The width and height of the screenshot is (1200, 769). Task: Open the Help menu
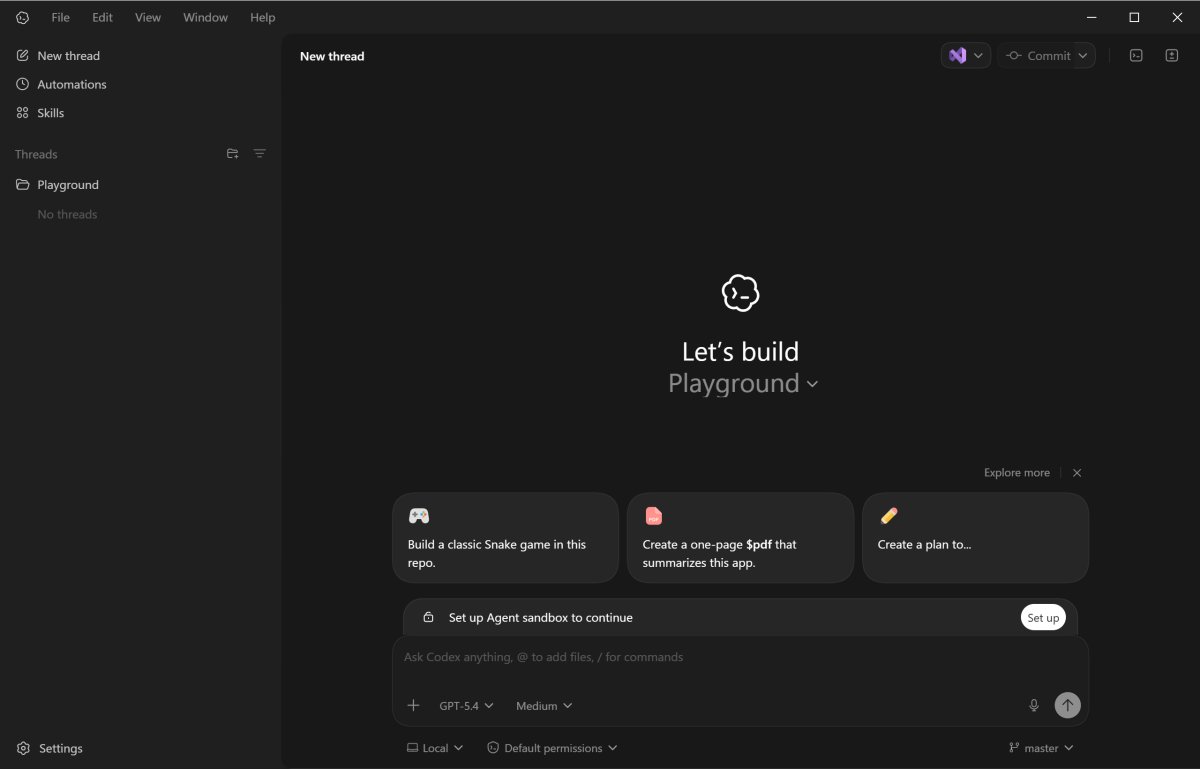(x=263, y=17)
